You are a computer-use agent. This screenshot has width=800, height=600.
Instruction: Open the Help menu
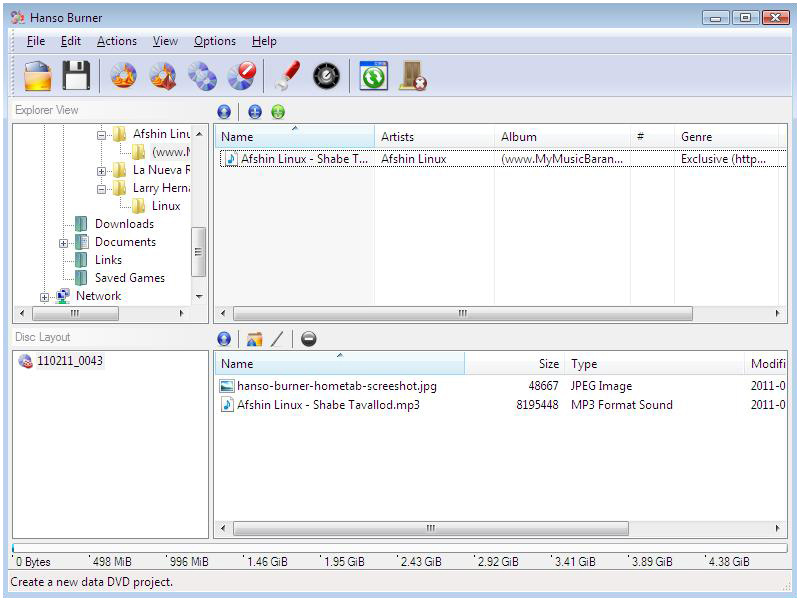(x=264, y=41)
